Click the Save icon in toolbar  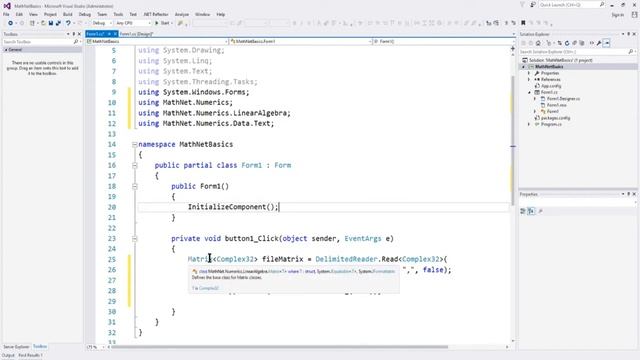pyautogui.click(x=51, y=23)
